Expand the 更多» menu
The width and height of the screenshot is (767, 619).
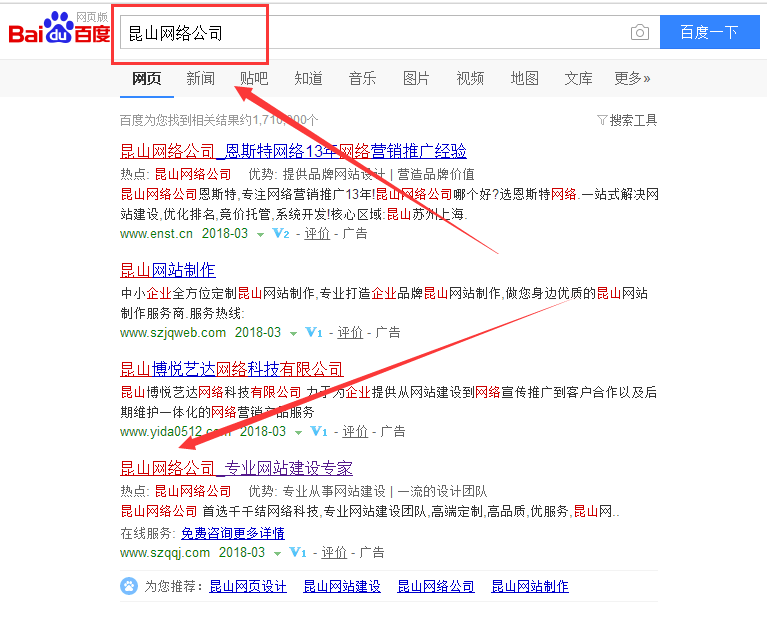(632, 78)
